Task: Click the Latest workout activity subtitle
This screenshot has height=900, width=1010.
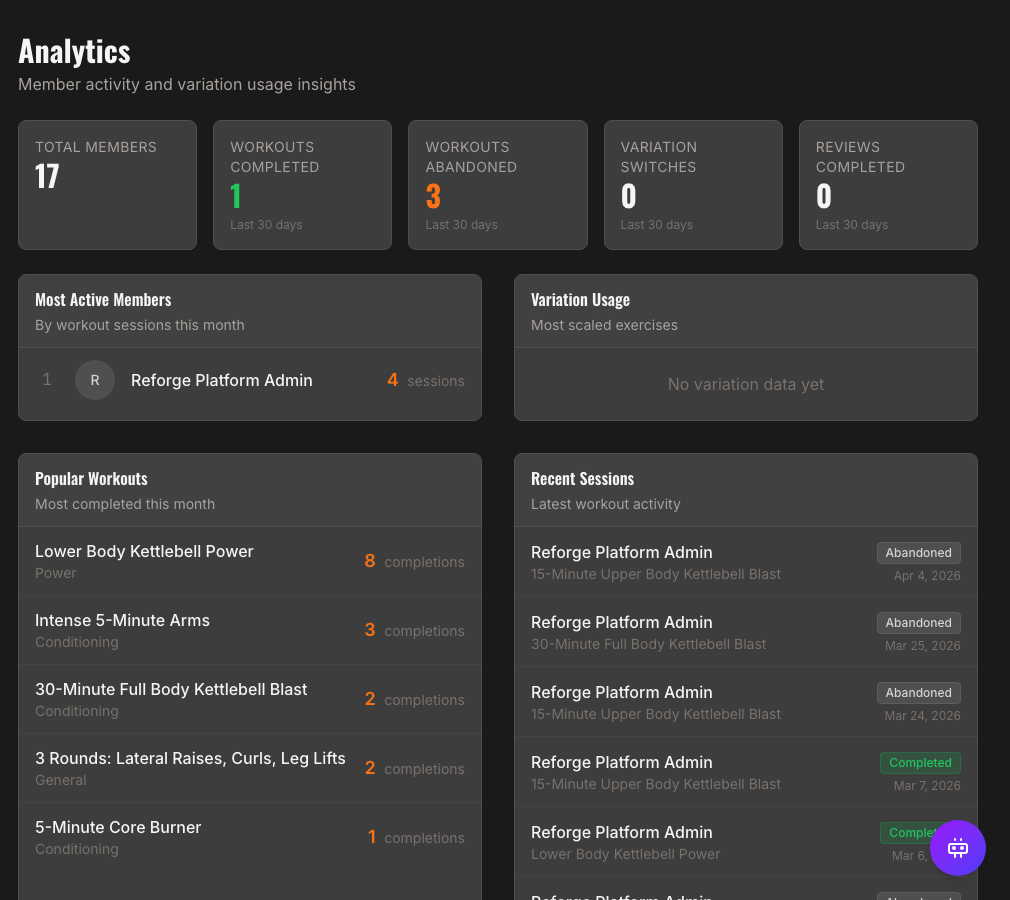Action: (x=605, y=504)
